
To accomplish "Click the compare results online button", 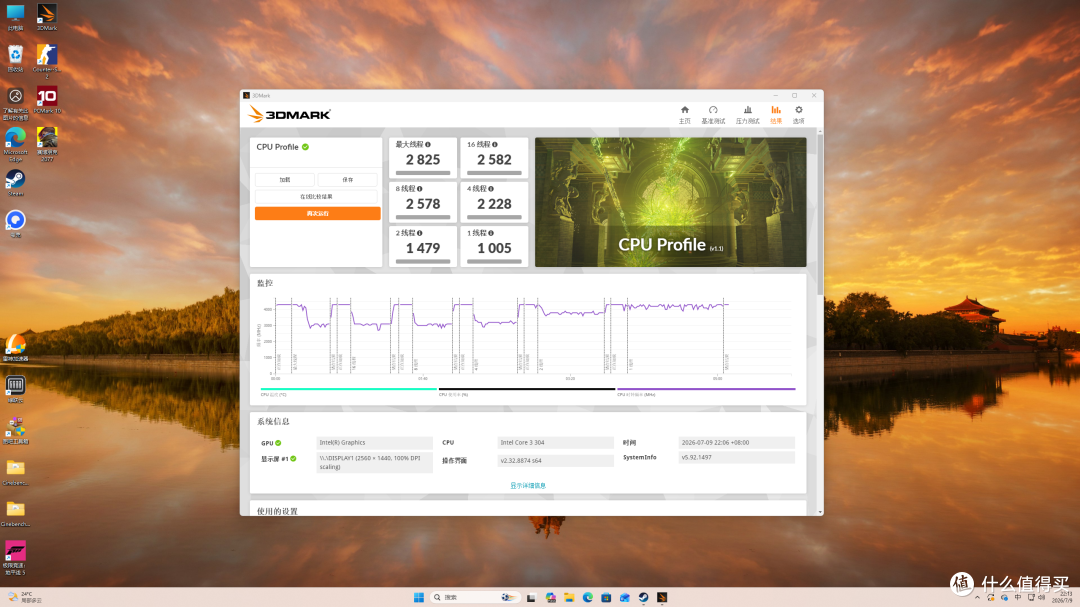I will coord(316,196).
